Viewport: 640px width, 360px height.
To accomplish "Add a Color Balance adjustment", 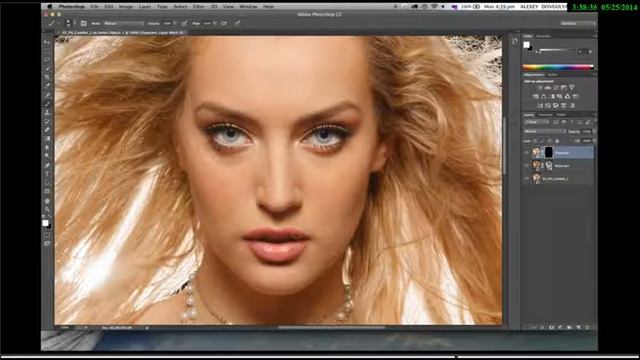I will (x=544, y=96).
